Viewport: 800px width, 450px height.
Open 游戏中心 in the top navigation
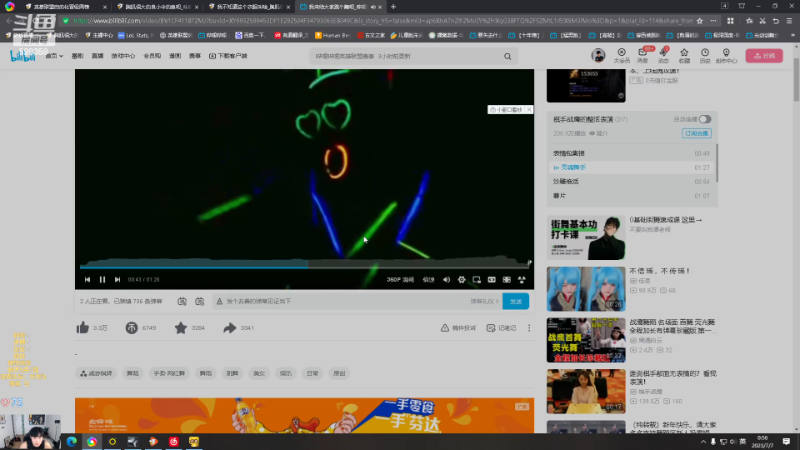[x=123, y=56]
